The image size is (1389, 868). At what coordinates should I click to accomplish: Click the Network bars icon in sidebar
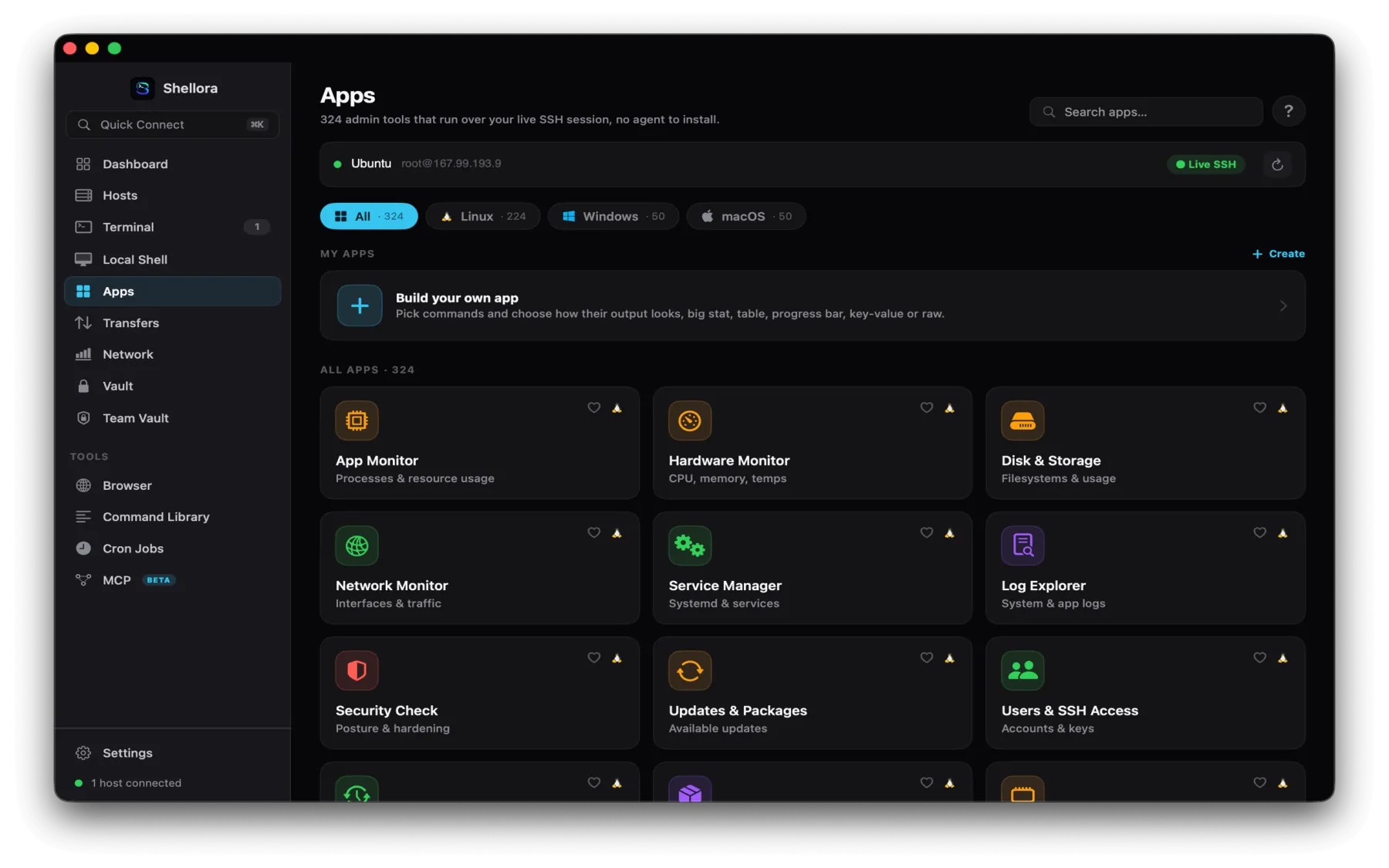pyautogui.click(x=83, y=354)
